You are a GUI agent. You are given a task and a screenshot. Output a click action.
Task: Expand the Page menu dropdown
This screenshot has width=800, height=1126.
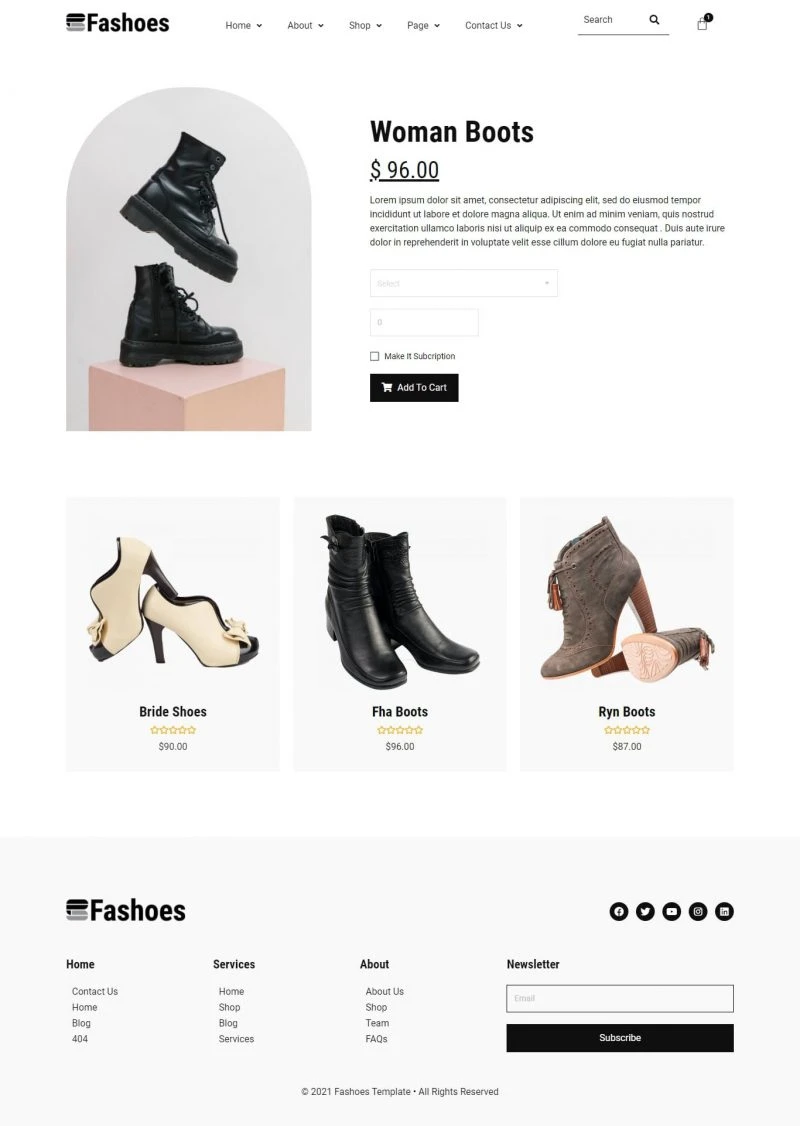(423, 25)
